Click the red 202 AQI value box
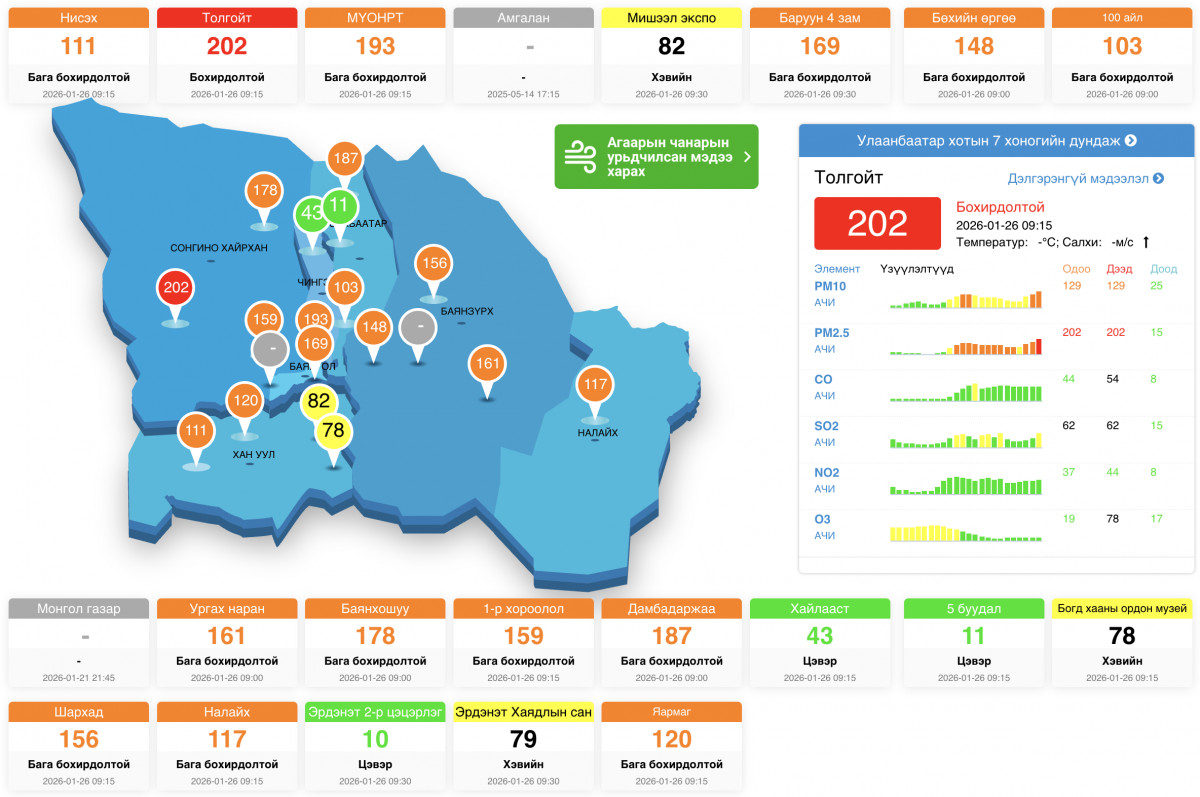 (877, 223)
